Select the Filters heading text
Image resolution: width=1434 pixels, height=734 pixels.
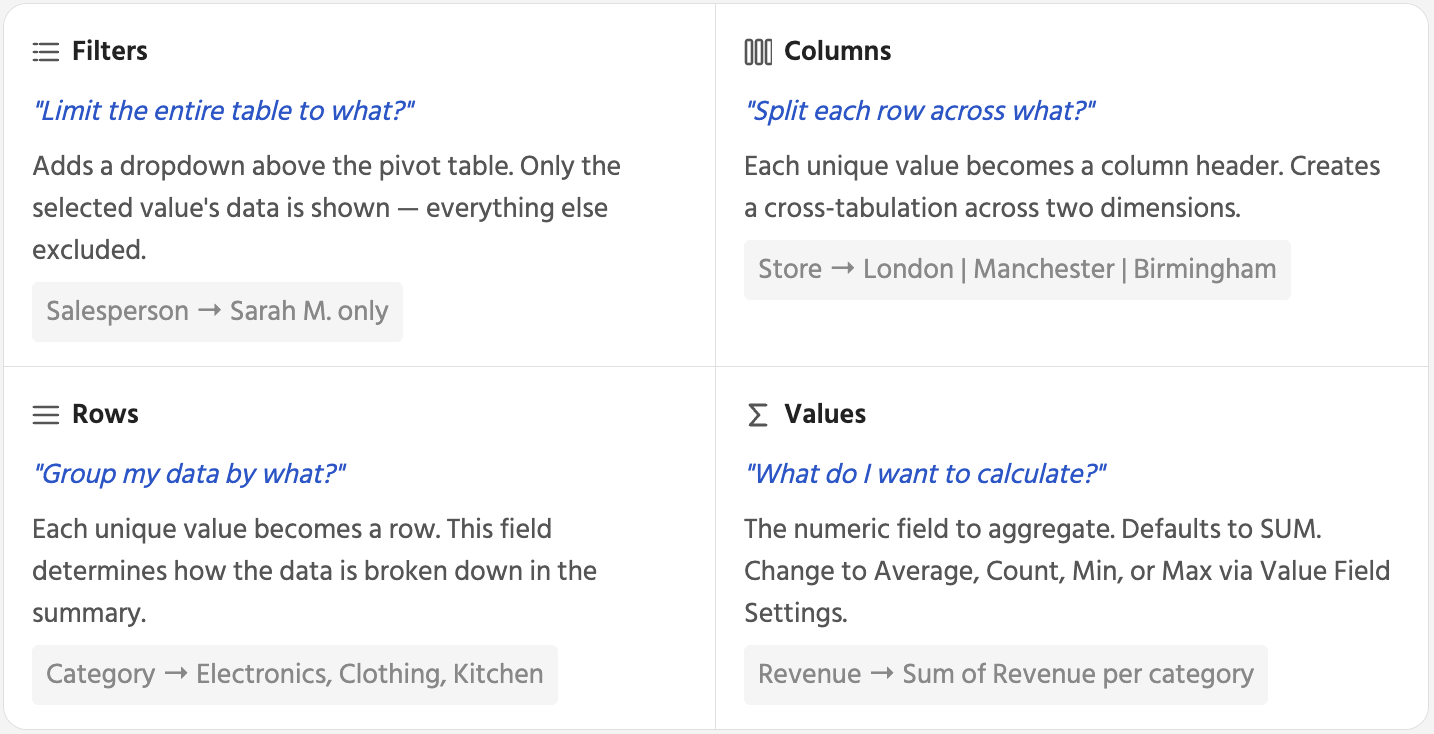pos(110,51)
